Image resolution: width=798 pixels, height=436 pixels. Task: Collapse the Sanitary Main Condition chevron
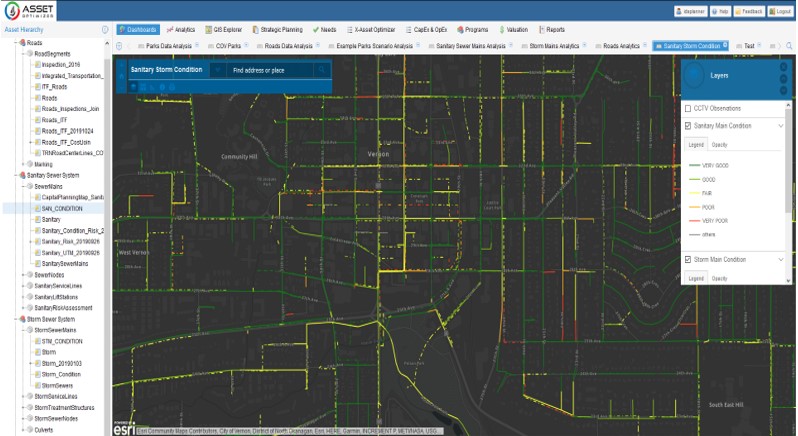(779, 126)
